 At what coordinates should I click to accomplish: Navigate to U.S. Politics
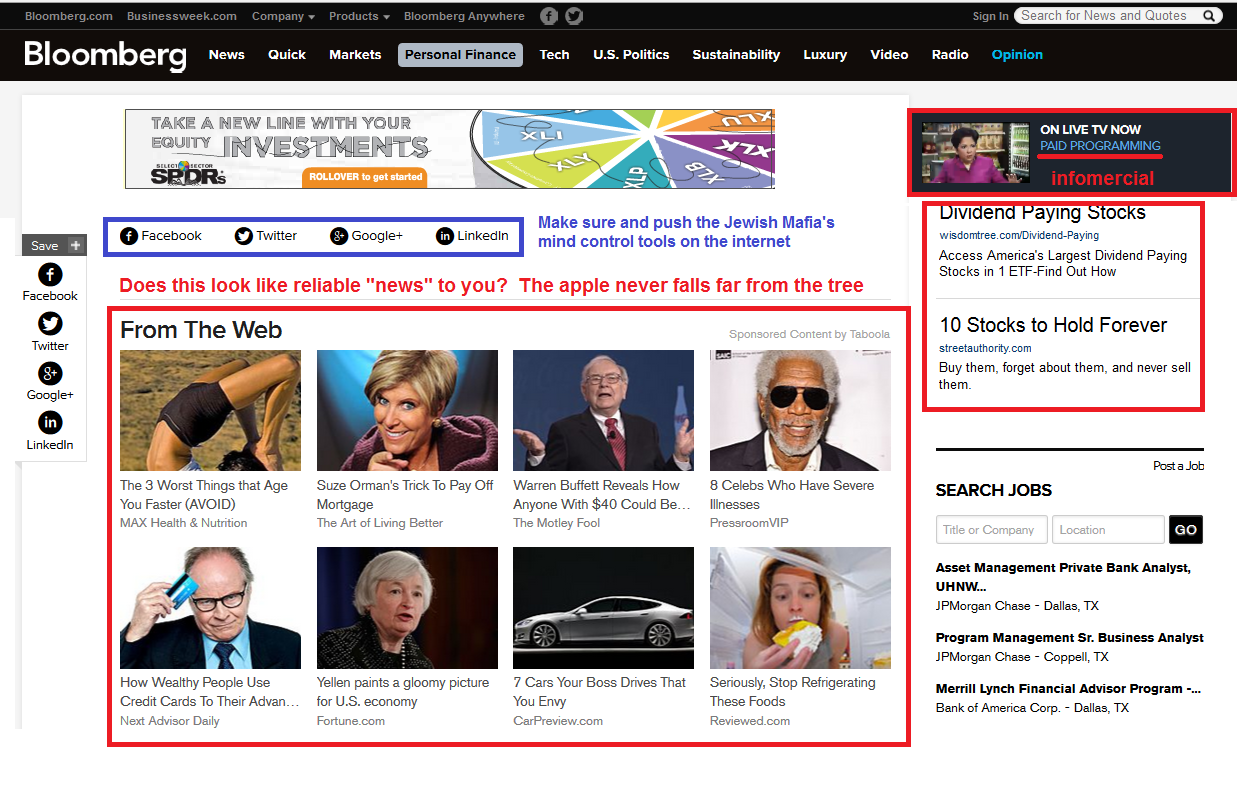(x=631, y=55)
